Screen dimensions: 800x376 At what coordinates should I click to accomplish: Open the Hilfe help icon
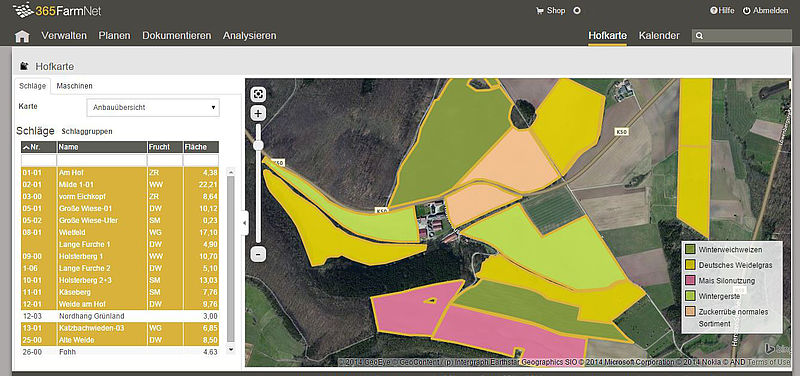click(713, 11)
